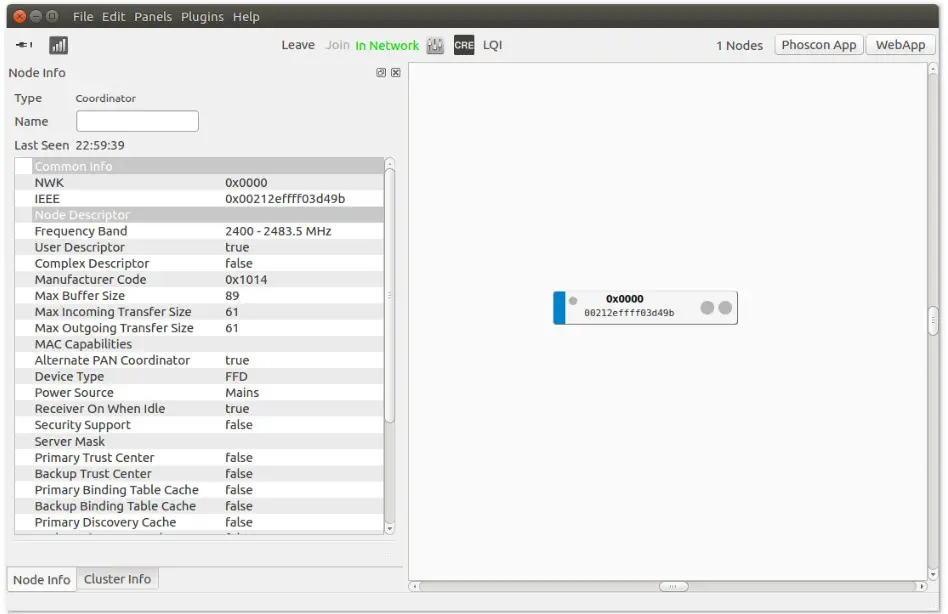948x614 pixels.
Task: Click the network settings icon beside In Network
Action: 434,45
